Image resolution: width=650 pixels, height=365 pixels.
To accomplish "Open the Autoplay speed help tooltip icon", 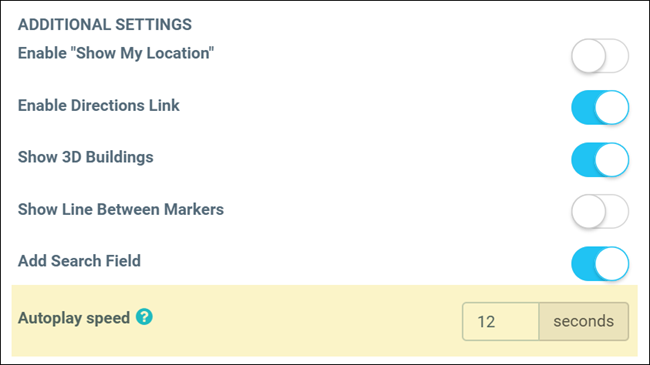I will 144,317.
